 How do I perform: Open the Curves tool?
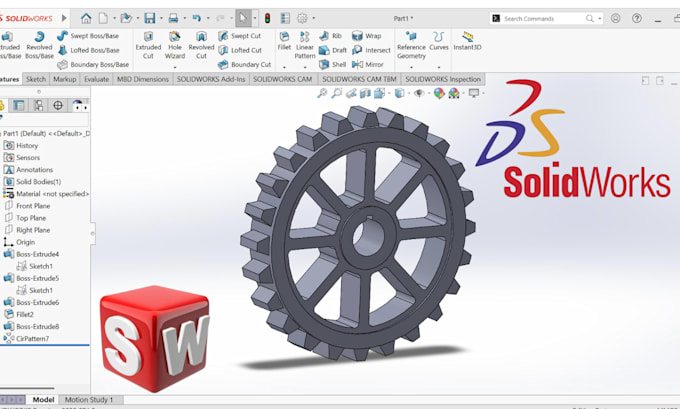pyautogui.click(x=439, y=41)
